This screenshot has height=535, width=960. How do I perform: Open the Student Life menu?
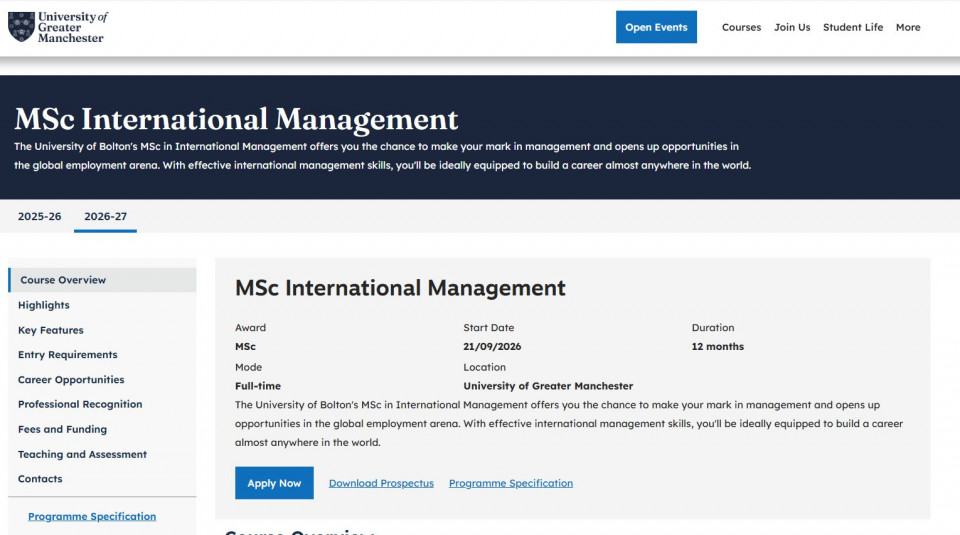853,27
